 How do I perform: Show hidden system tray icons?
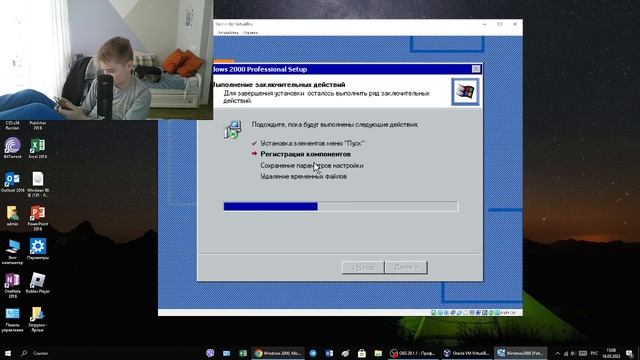(557, 353)
